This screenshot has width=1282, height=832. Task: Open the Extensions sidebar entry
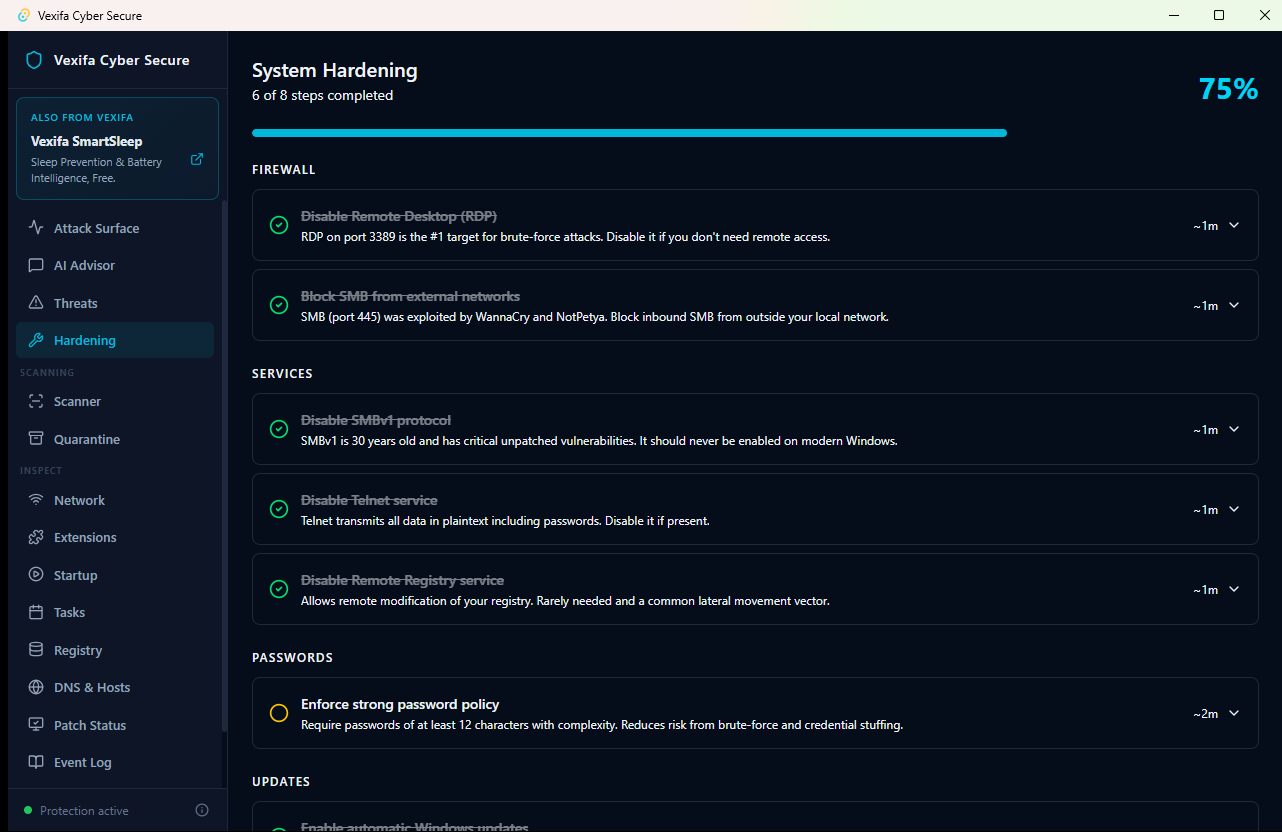[x=115, y=537]
